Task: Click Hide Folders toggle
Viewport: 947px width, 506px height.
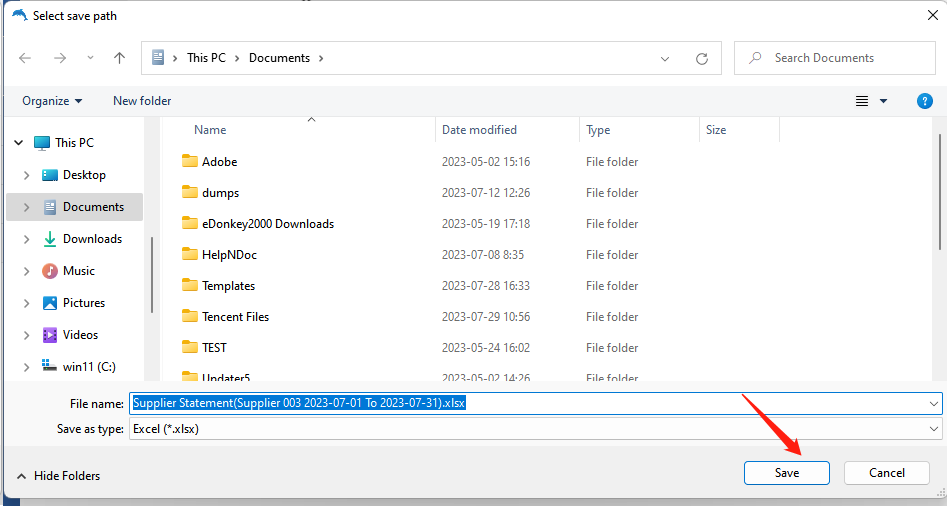Action: click(59, 476)
